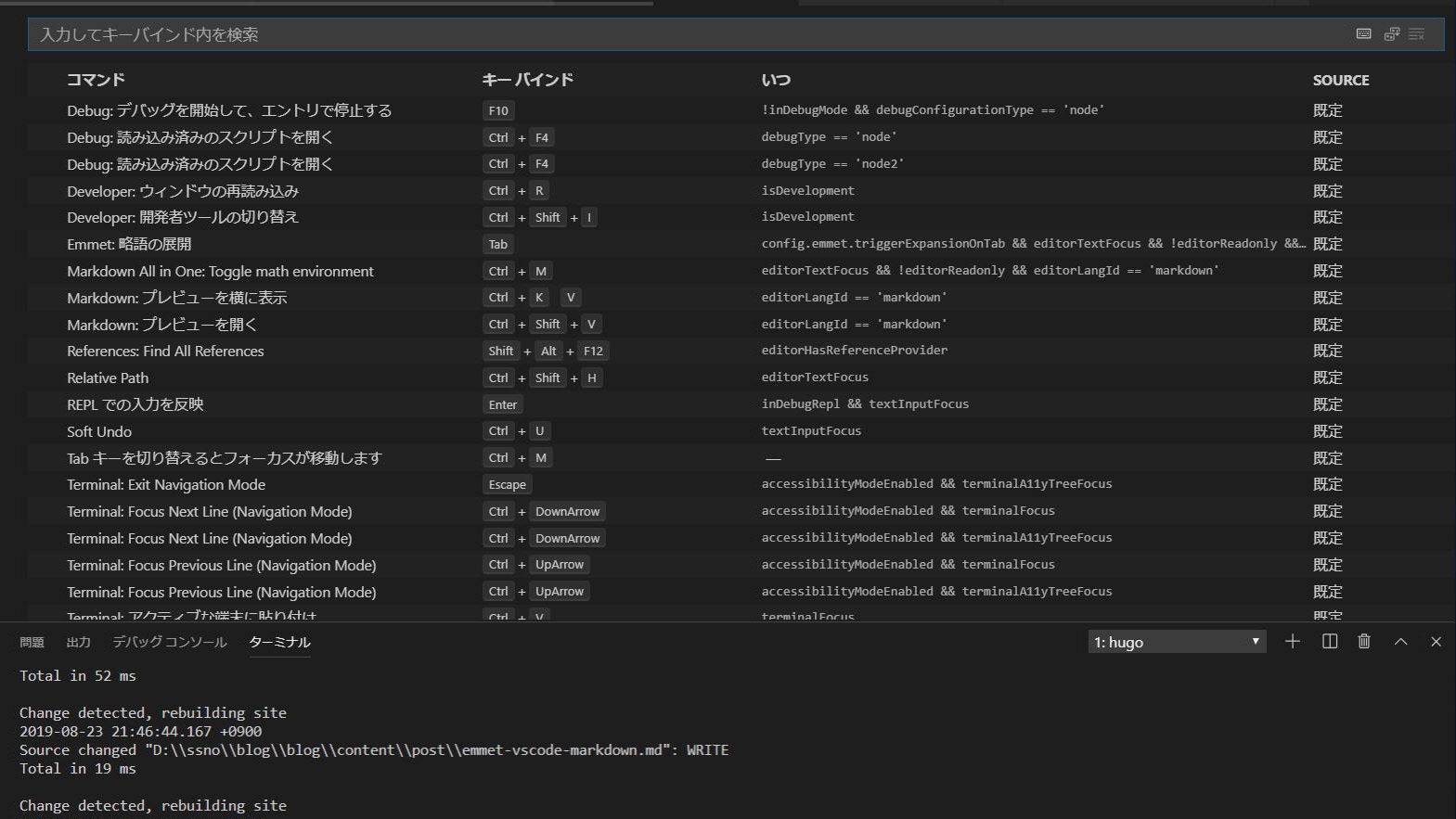Click the SOURCE column header
Image resolution: width=1456 pixels, height=819 pixels.
[1341, 80]
